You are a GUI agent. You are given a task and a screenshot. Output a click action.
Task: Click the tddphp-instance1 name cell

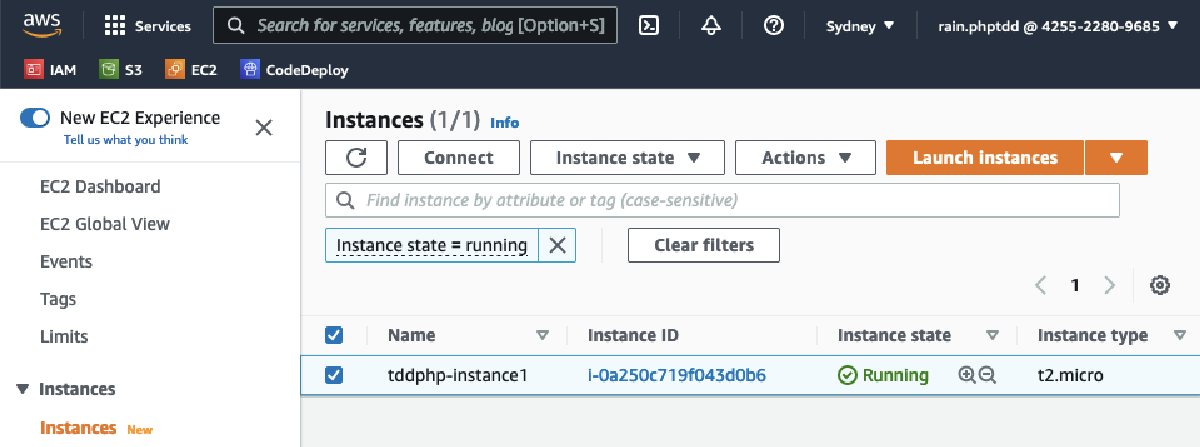pyautogui.click(x=457, y=376)
